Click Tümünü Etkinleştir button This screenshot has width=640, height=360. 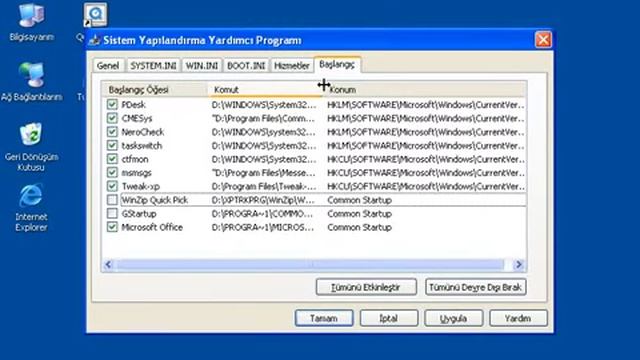(366, 287)
